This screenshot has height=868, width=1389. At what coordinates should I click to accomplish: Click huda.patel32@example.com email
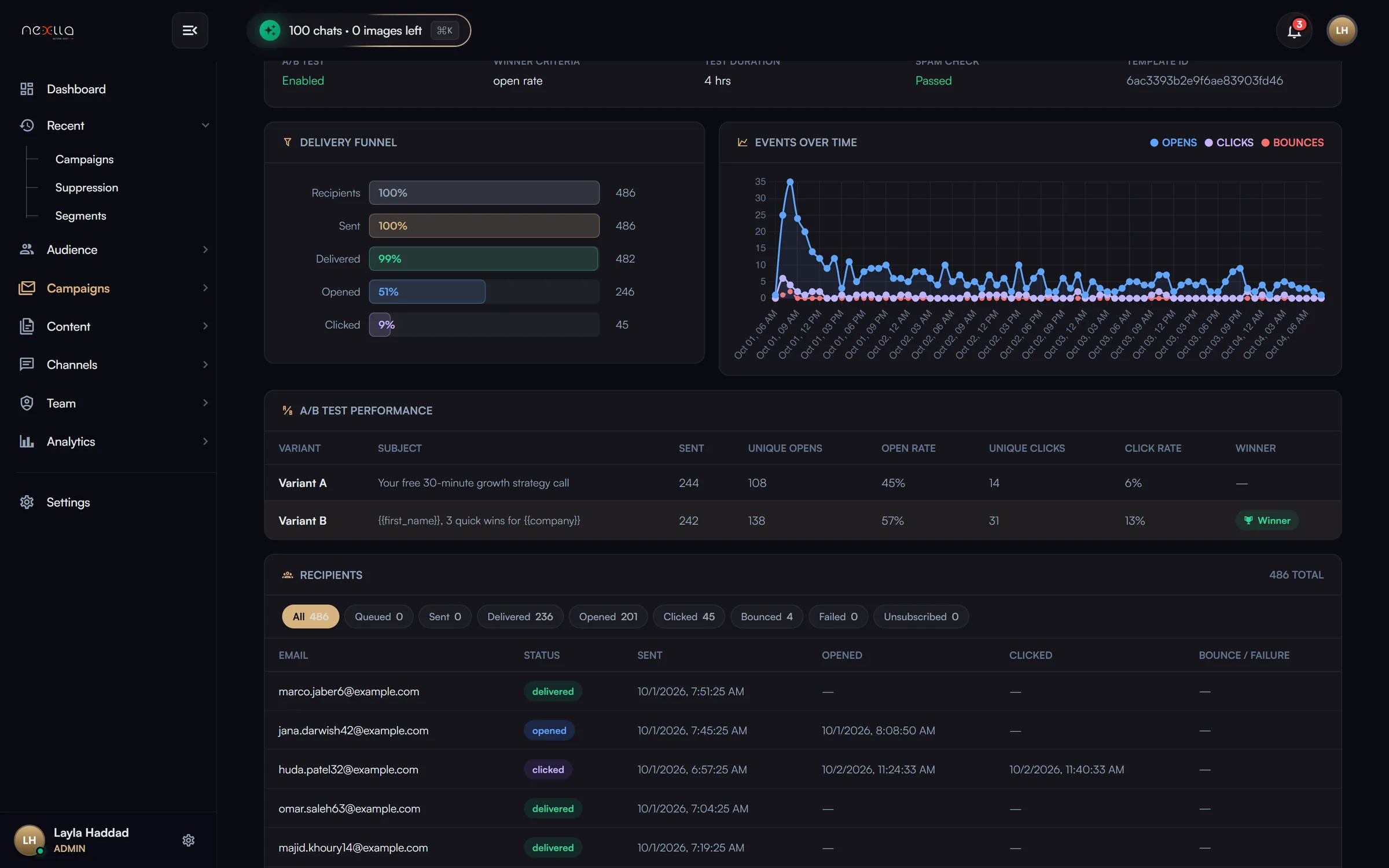[x=348, y=769]
